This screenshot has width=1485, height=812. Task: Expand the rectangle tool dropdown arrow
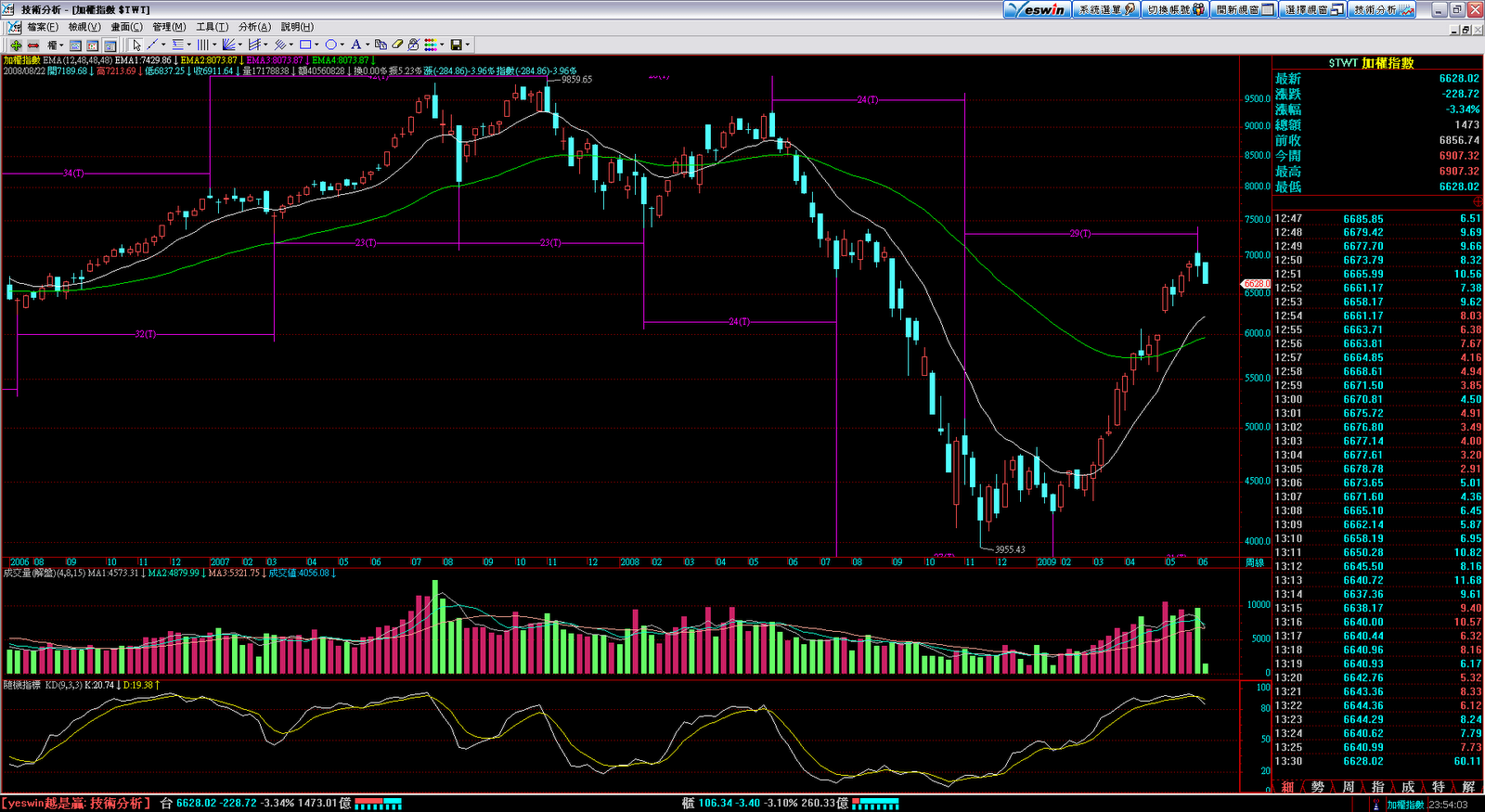316,45
